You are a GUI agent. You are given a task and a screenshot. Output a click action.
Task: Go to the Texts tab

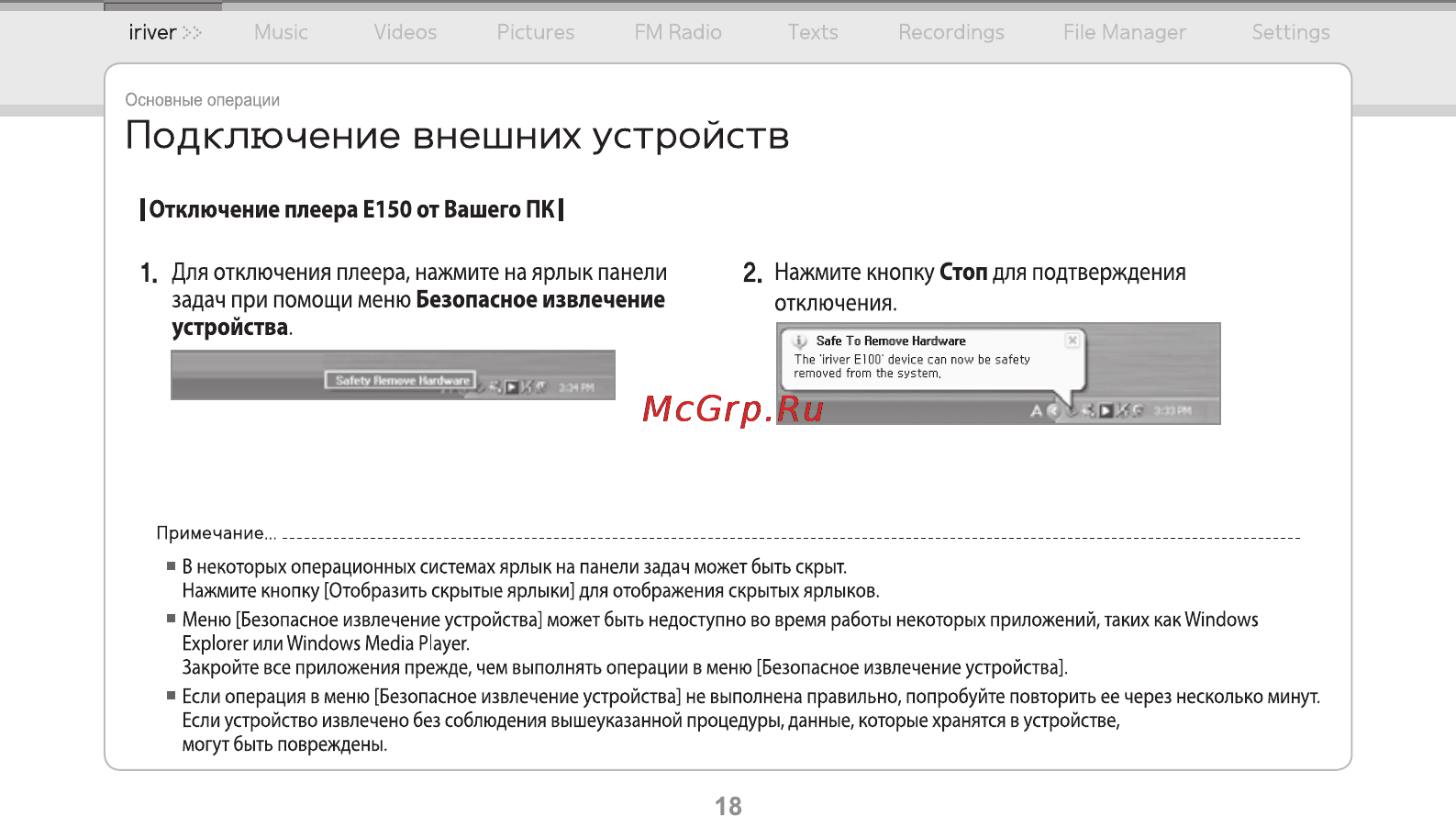click(x=813, y=32)
